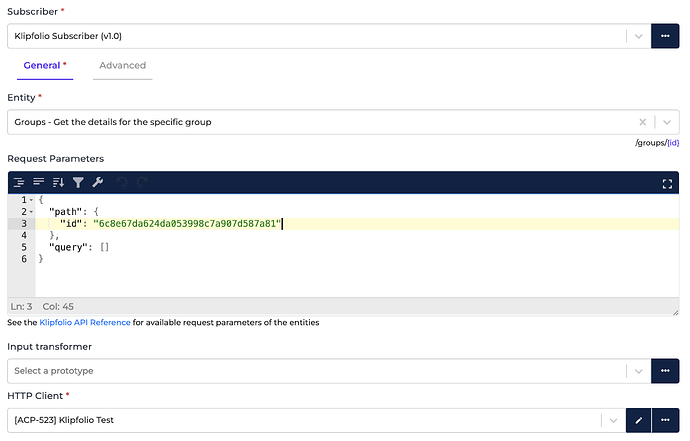The image size is (690, 441).
Task: Click the Ln: 3 status indicator
Action: click(22, 306)
